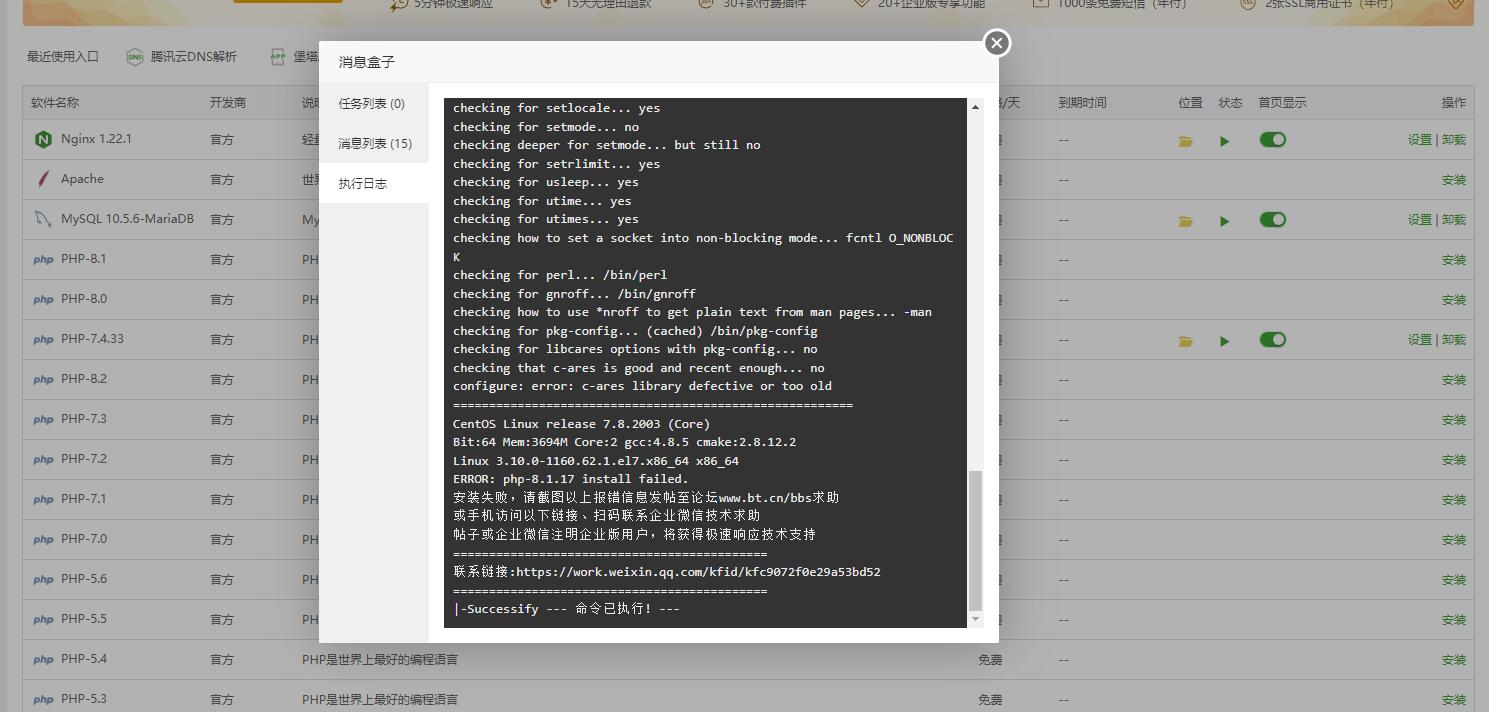The image size is (1489, 712).
Task: Open Nginx folder location icon
Action: (1186, 141)
